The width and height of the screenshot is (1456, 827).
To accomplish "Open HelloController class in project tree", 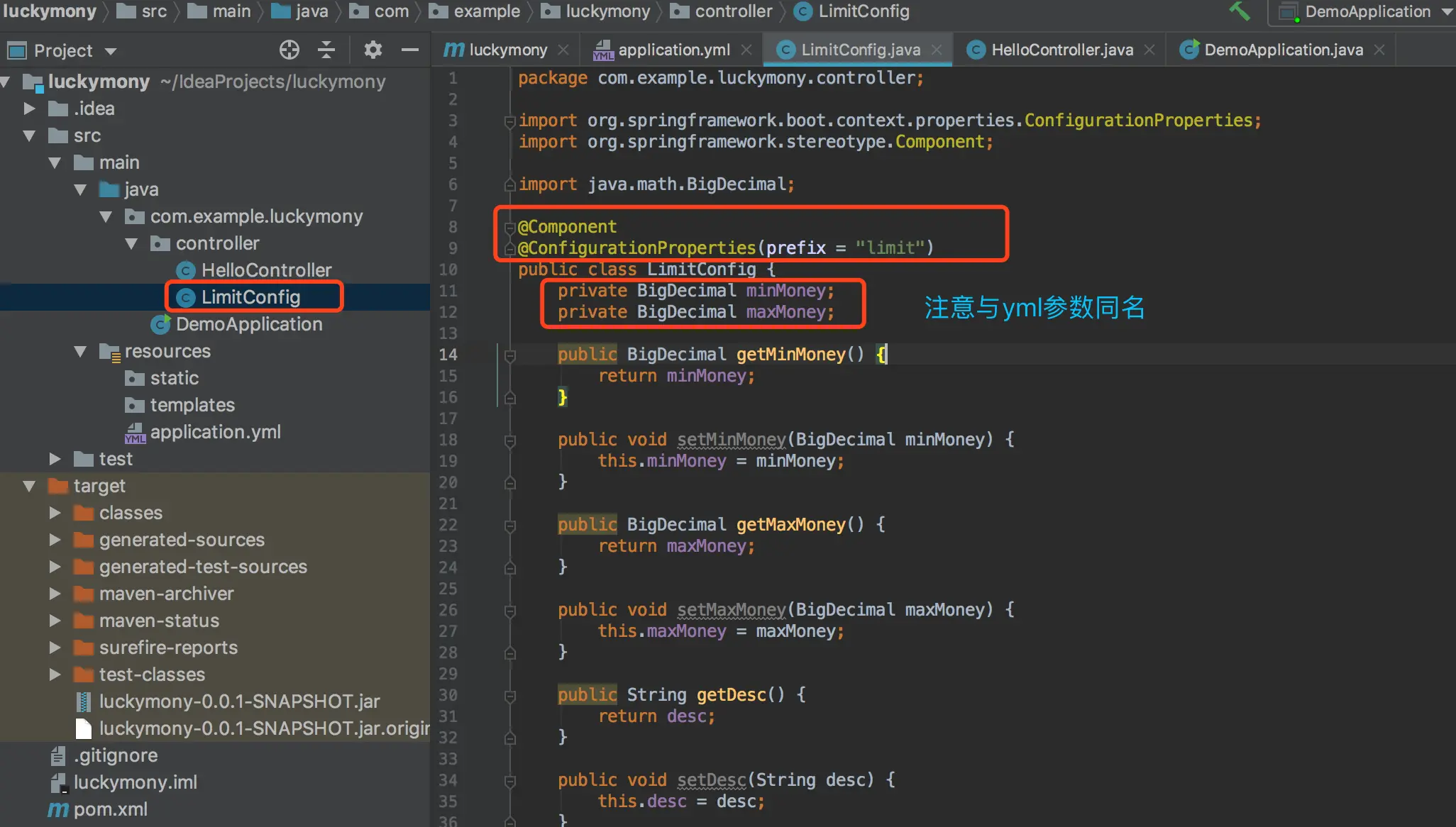I will (265, 270).
